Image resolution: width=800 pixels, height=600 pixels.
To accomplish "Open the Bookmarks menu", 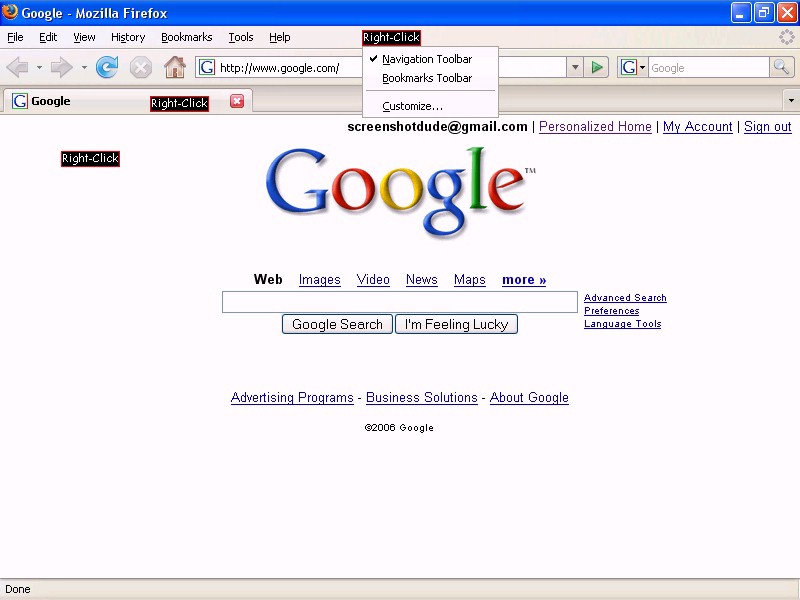I will [x=187, y=37].
